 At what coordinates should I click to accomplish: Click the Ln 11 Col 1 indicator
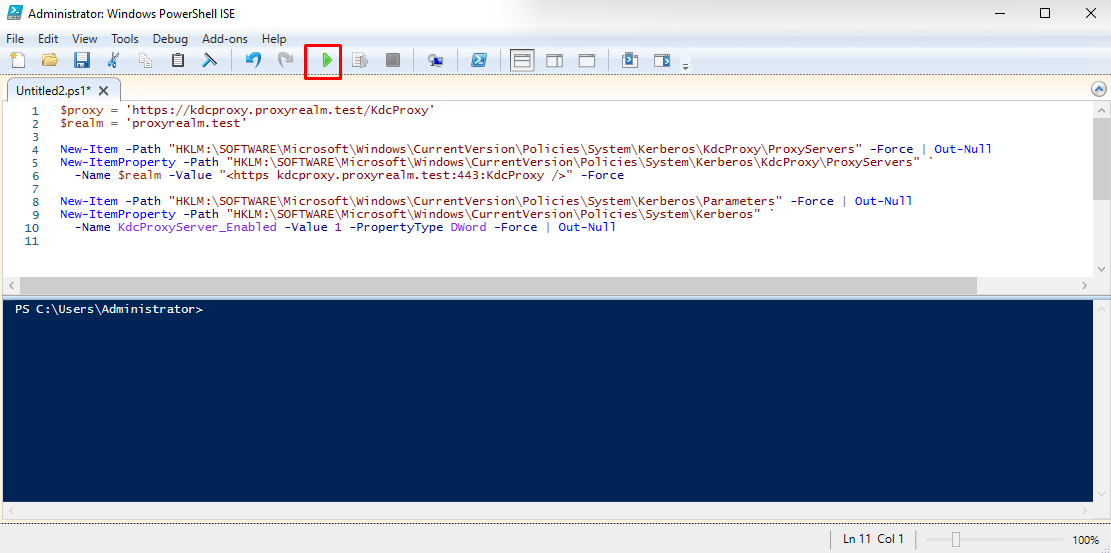point(874,539)
